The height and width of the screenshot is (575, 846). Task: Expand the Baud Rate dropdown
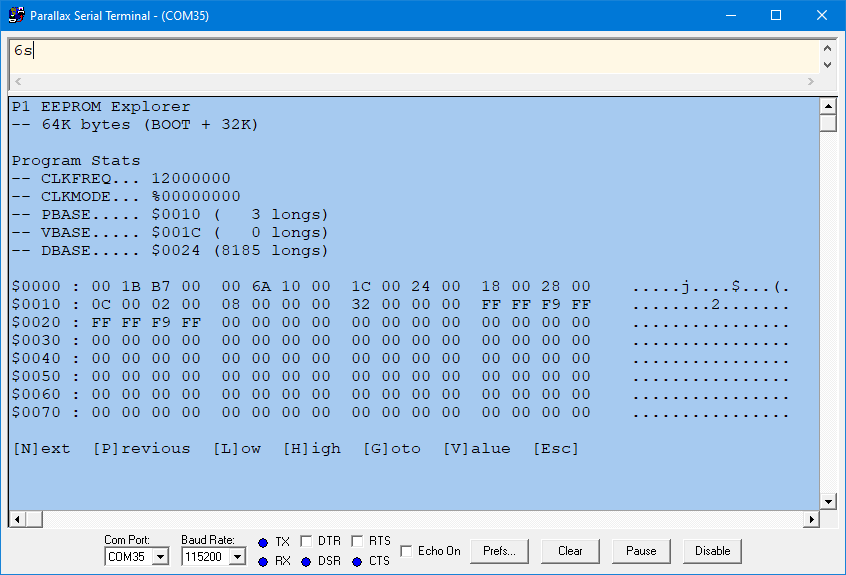point(237,557)
